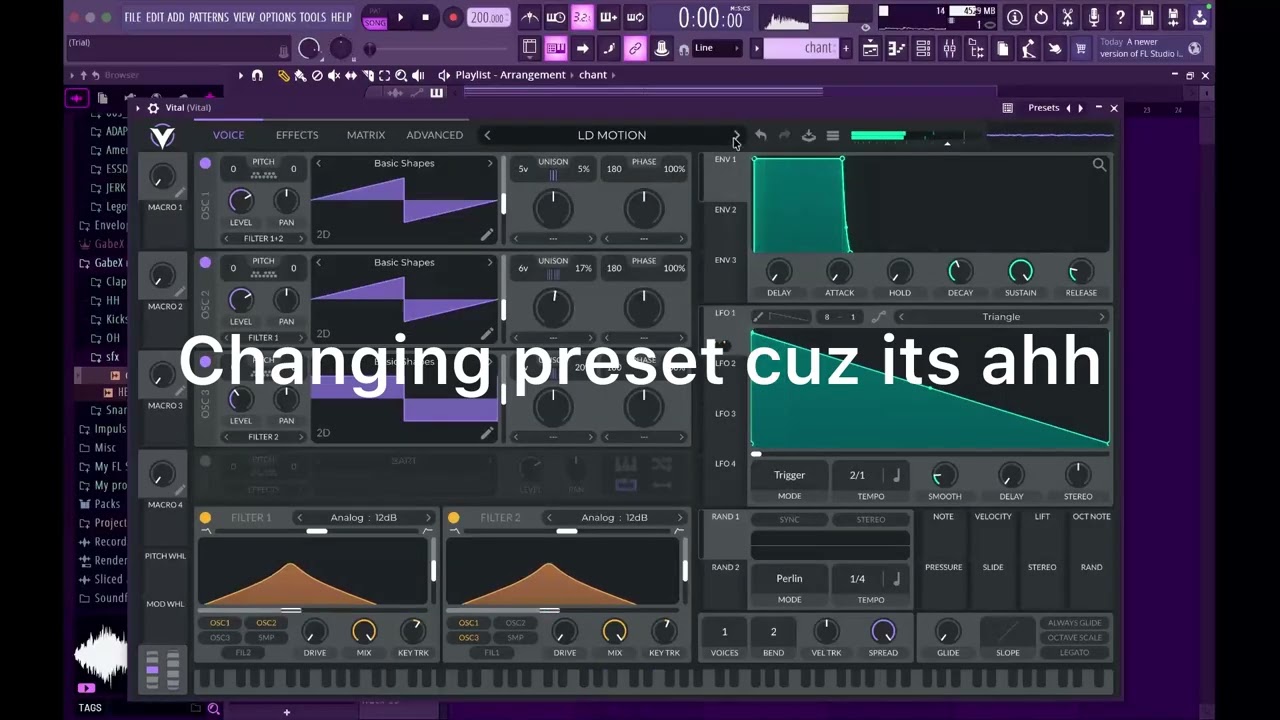The width and height of the screenshot is (1280, 720).
Task: Toggle SONG/PAT mode switch
Action: (375, 18)
